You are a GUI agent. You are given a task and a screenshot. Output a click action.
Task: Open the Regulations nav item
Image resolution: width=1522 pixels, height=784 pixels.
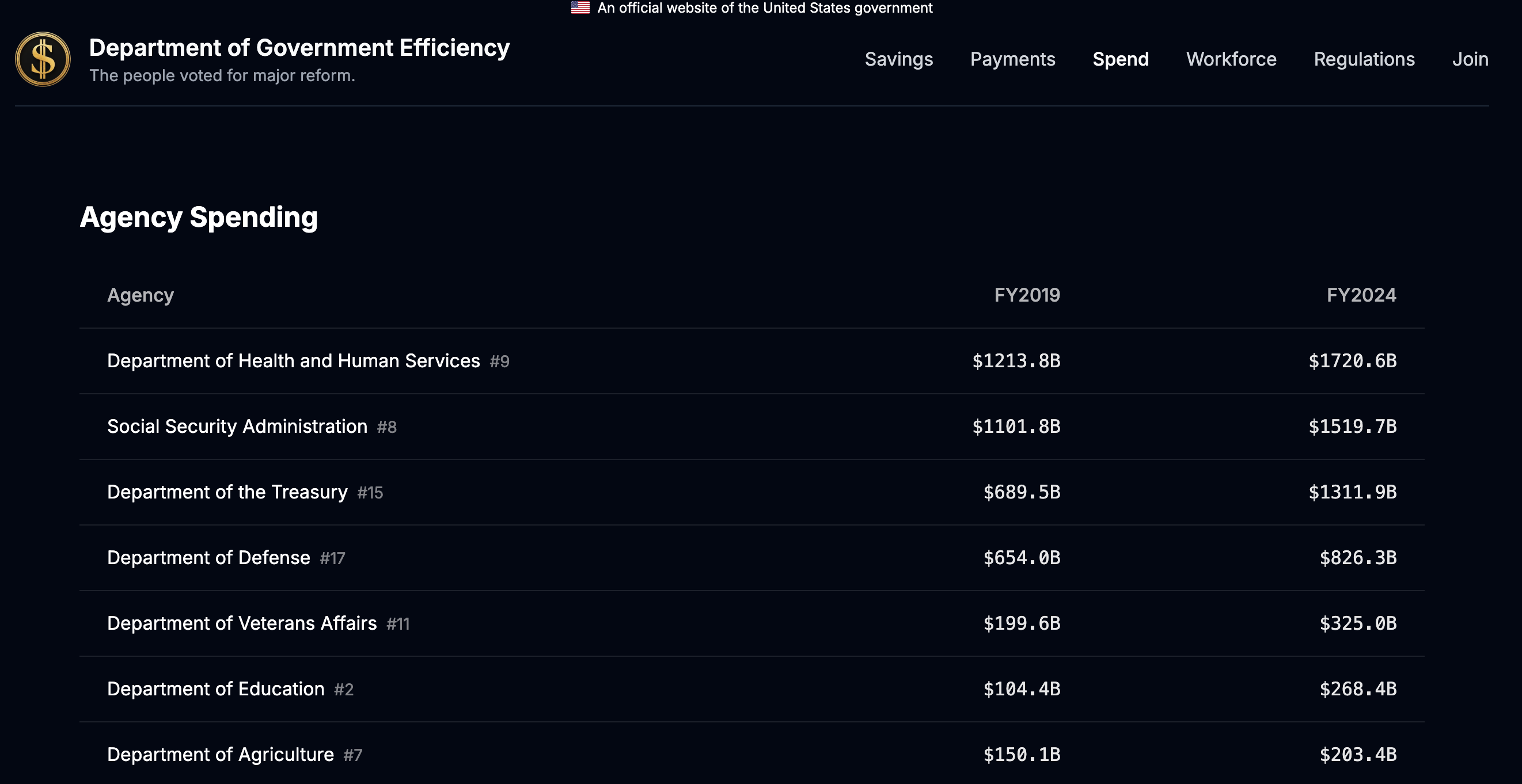[1364, 59]
